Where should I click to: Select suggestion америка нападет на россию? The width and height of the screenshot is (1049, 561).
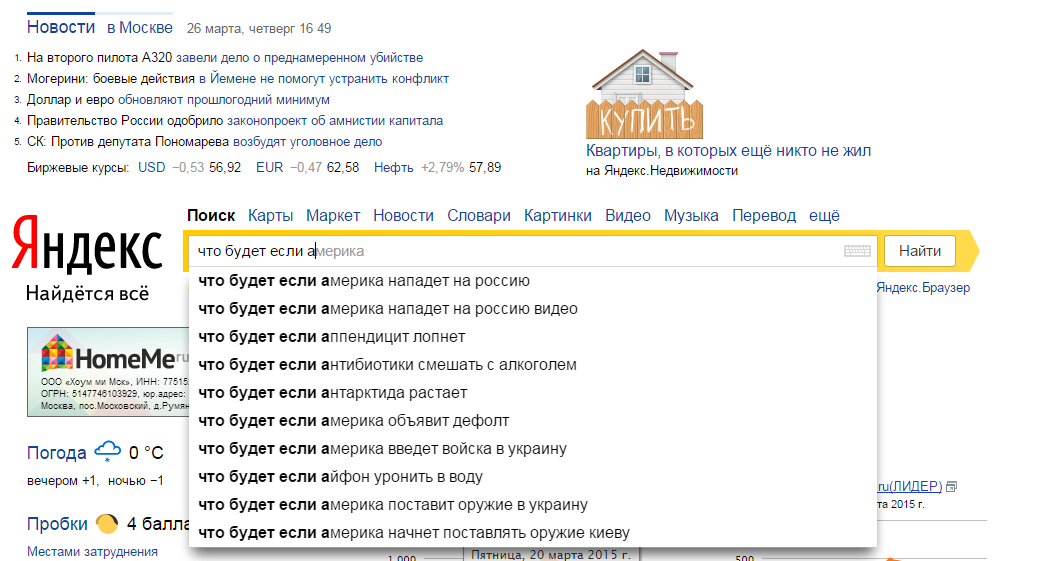click(533, 281)
